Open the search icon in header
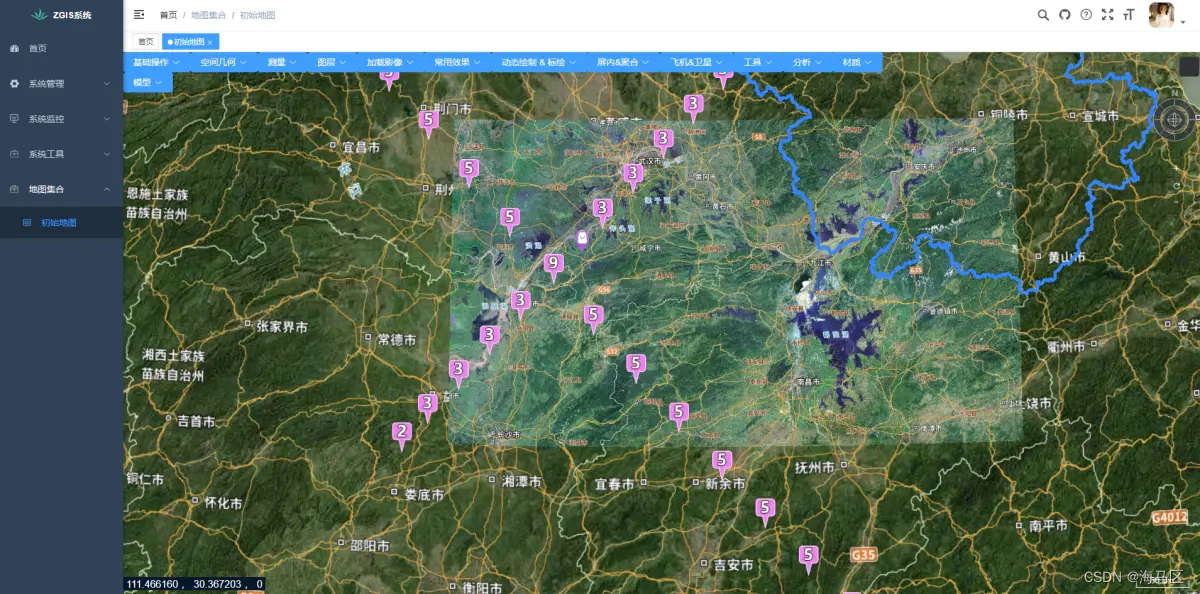 pyautogui.click(x=1043, y=15)
